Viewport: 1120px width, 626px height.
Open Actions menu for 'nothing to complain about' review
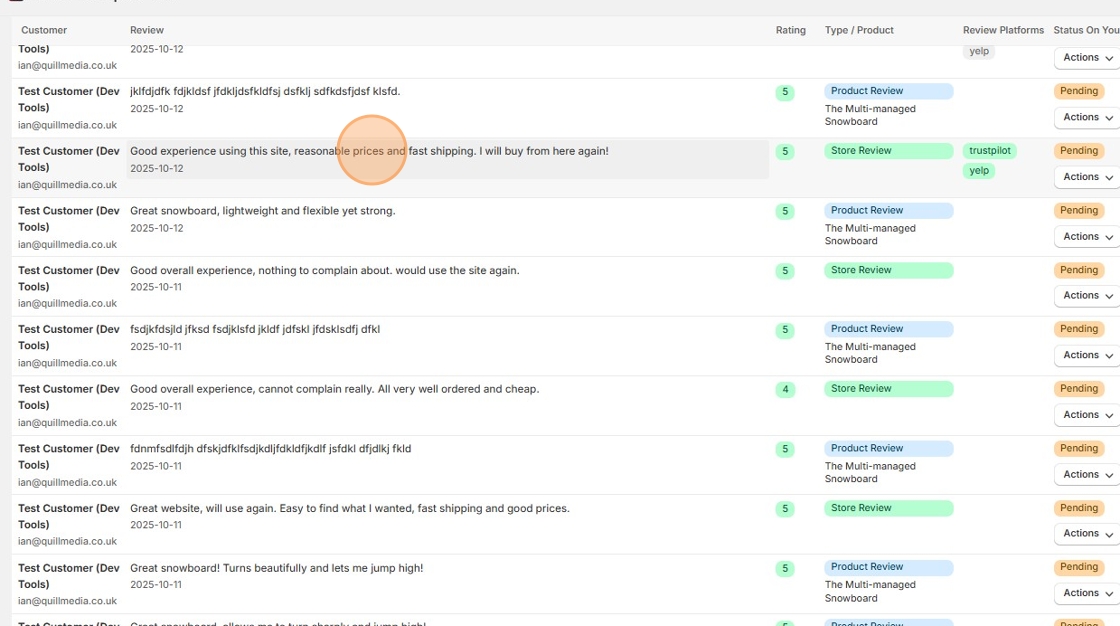coord(1088,295)
